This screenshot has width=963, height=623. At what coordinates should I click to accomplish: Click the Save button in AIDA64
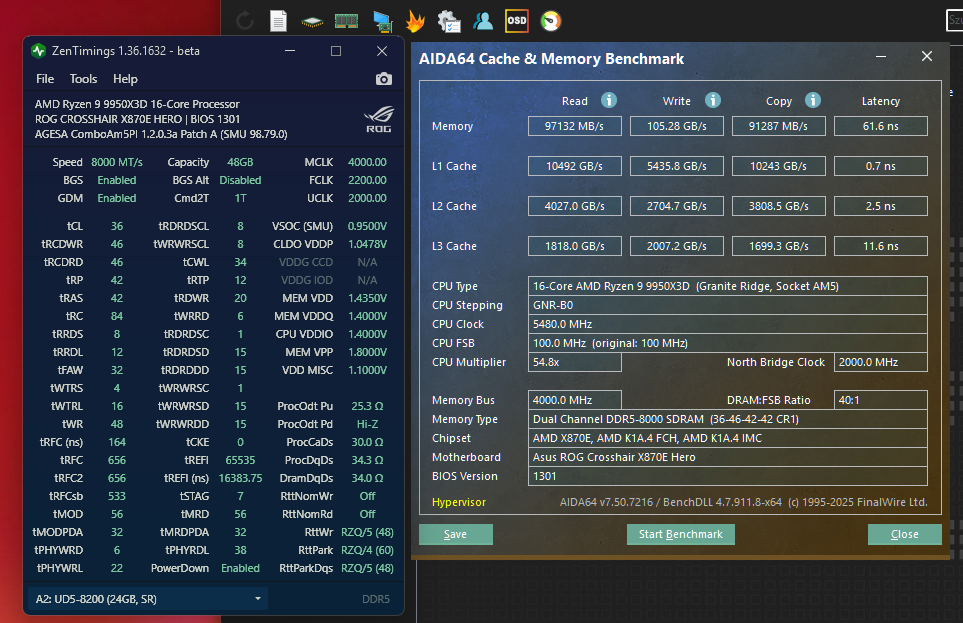(455, 534)
